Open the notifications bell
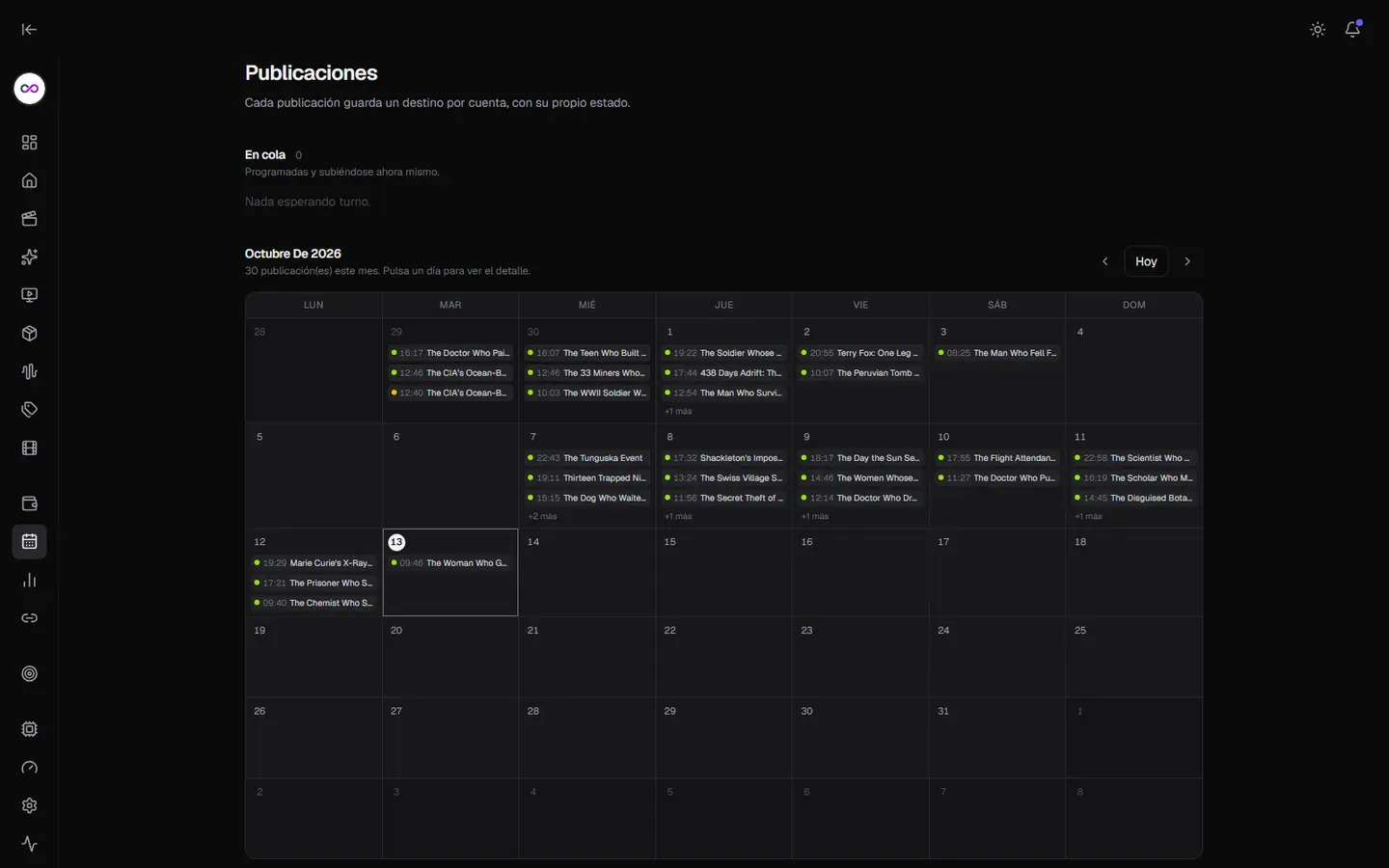Screen dimensions: 1389x868 pos(1352,30)
